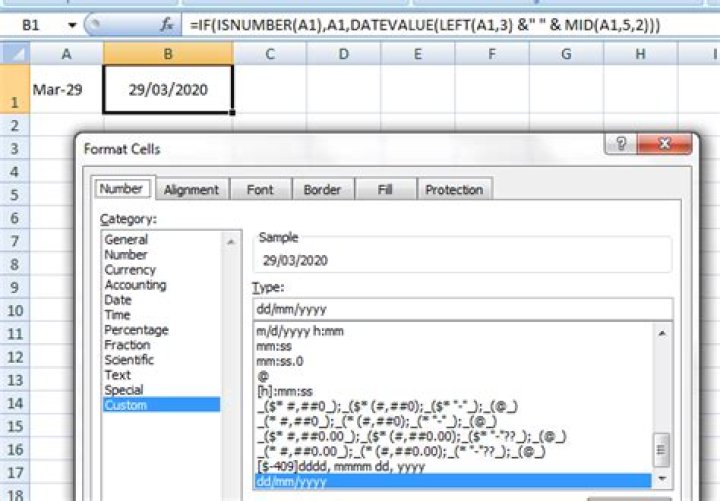
Task: Click the Name Box showing B1
Action: click(x=31, y=25)
